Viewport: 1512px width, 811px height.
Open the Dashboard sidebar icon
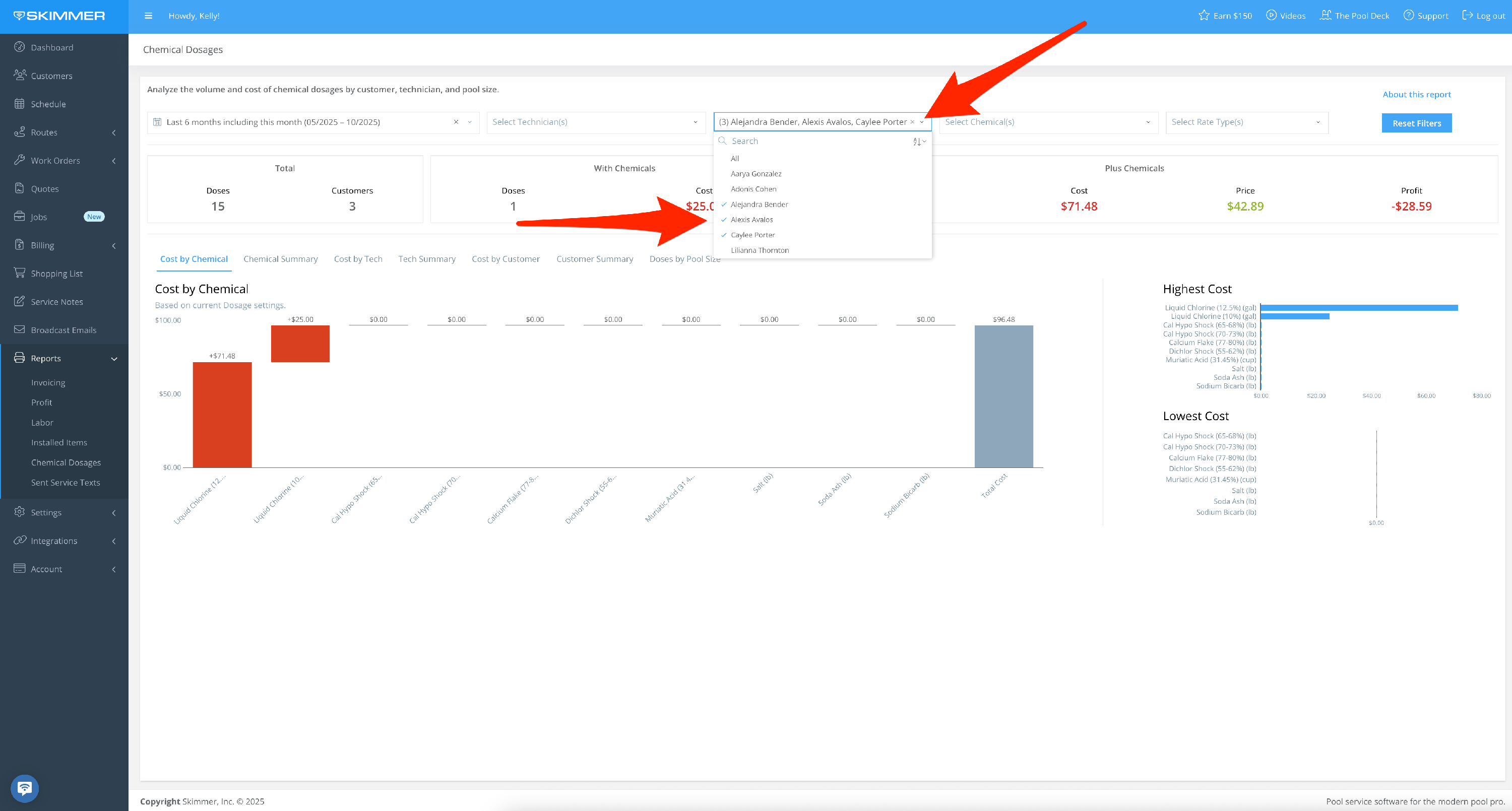(x=19, y=47)
